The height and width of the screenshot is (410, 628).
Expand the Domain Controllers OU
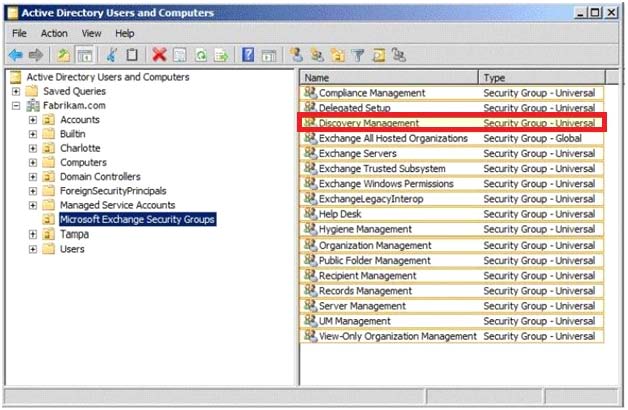pos(33,177)
